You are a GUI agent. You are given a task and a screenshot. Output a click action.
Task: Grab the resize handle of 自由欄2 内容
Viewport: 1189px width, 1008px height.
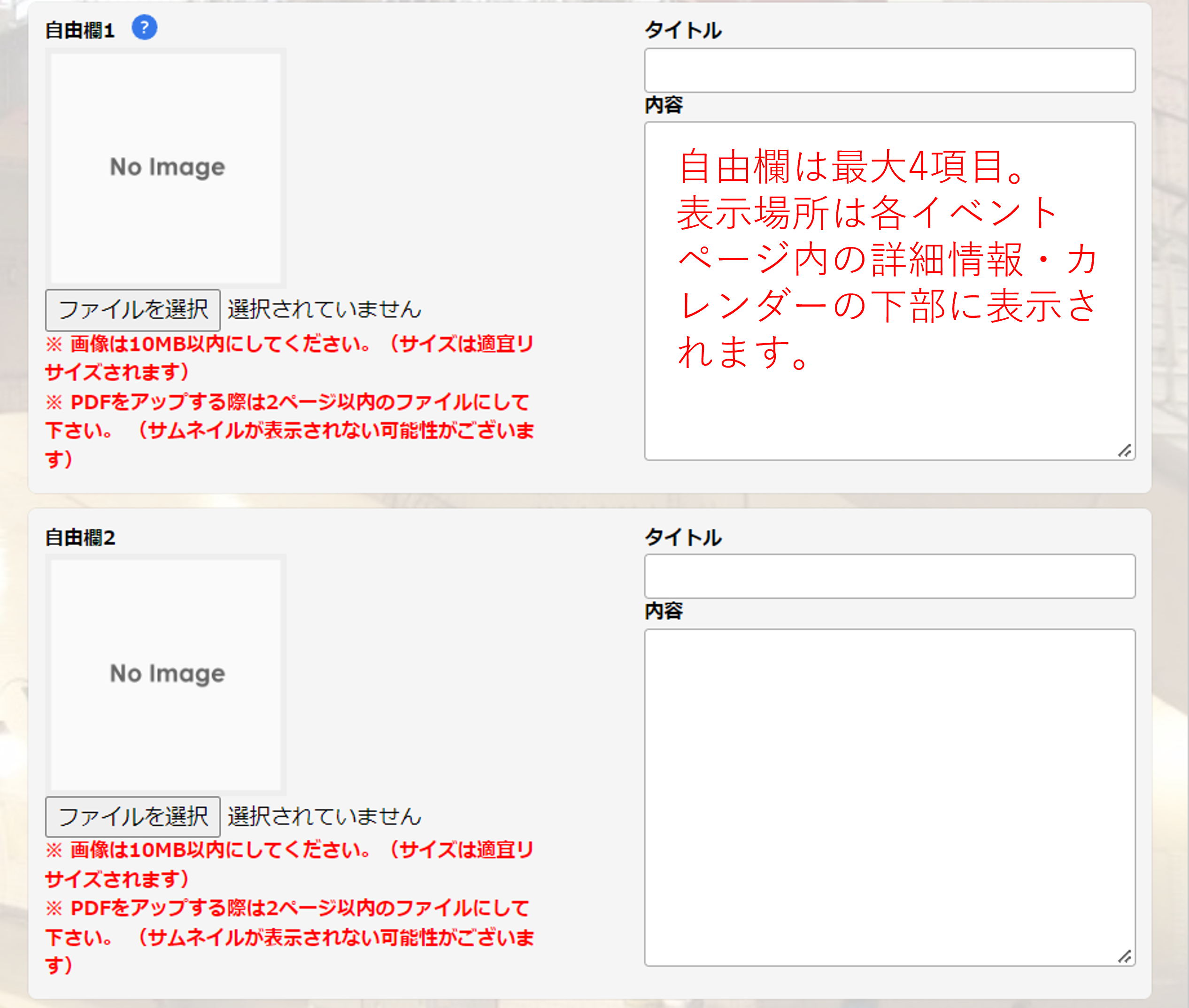(1124, 956)
